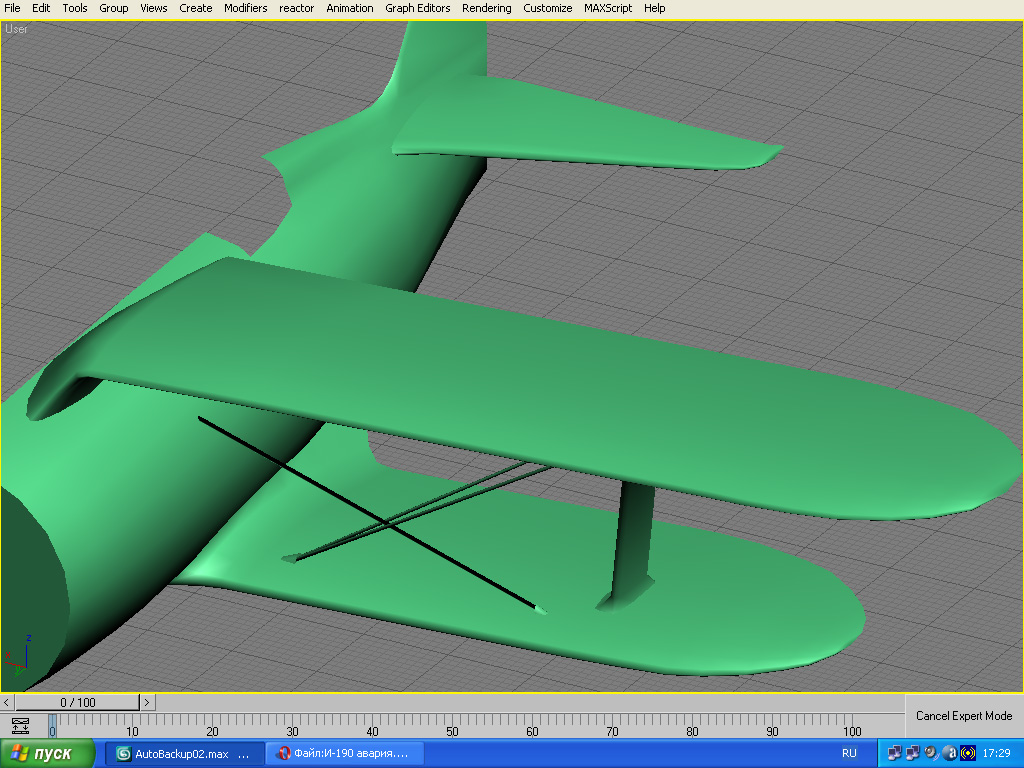
Task: Open the Modifiers menu
Action: click(x=246, y=8)
